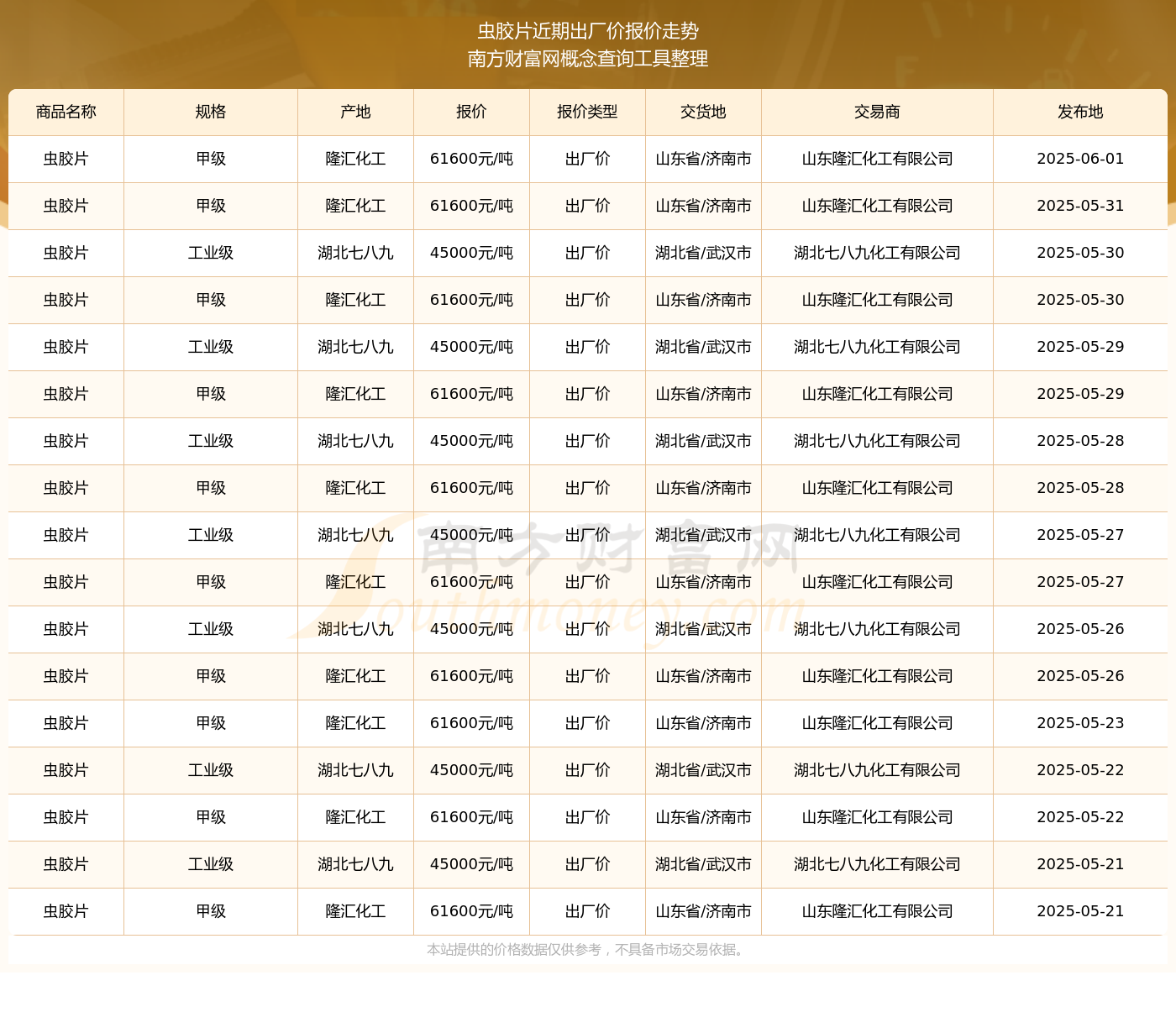The width and height of the screenshot is (1176, 1012).
Task: Click the subtitle 南方财富网概念查询工具整理
Action: 588,59
